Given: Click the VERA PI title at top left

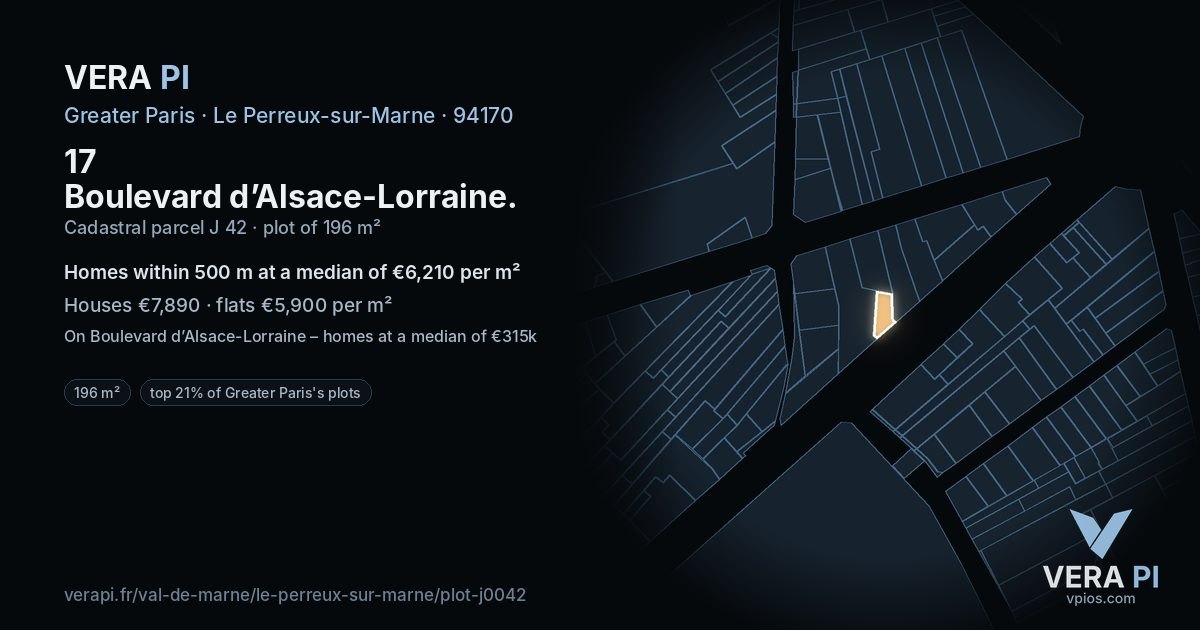Looking at the screenshot, I should point(127,77).
